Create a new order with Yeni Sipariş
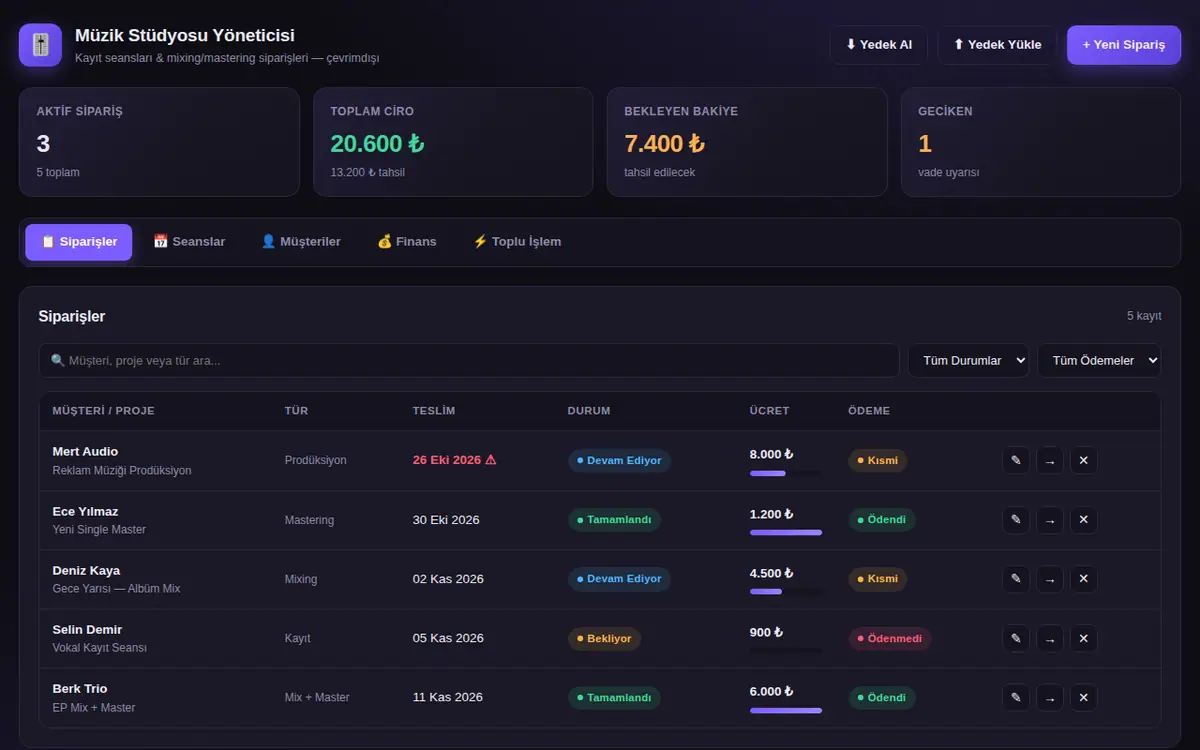This screenshot has width=1200, height=750. 1124,45
